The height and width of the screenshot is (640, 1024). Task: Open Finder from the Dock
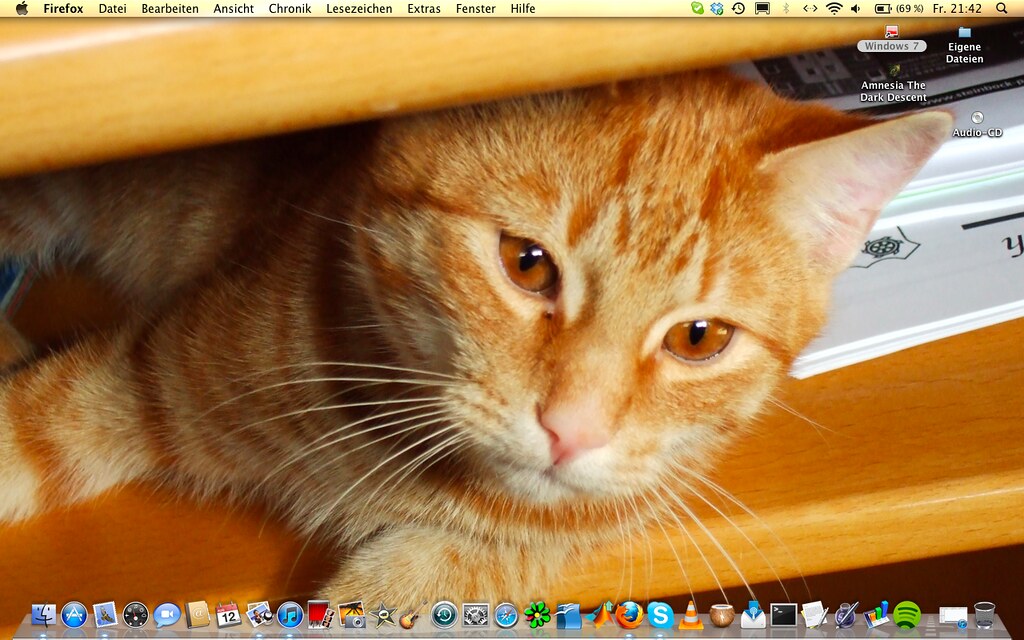[x=44, y=615]
